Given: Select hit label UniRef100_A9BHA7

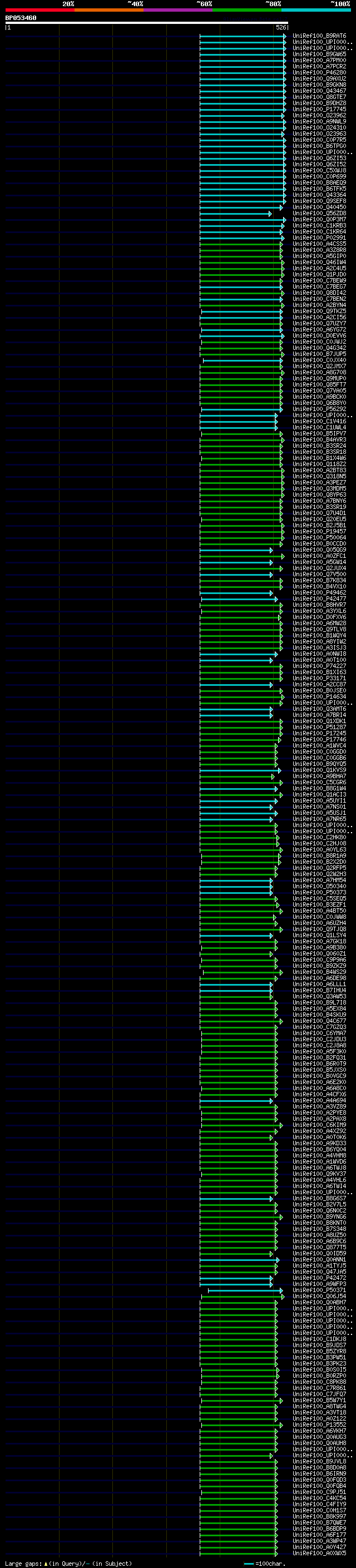Looking at the screenshot, I should (x=319, y=776).
